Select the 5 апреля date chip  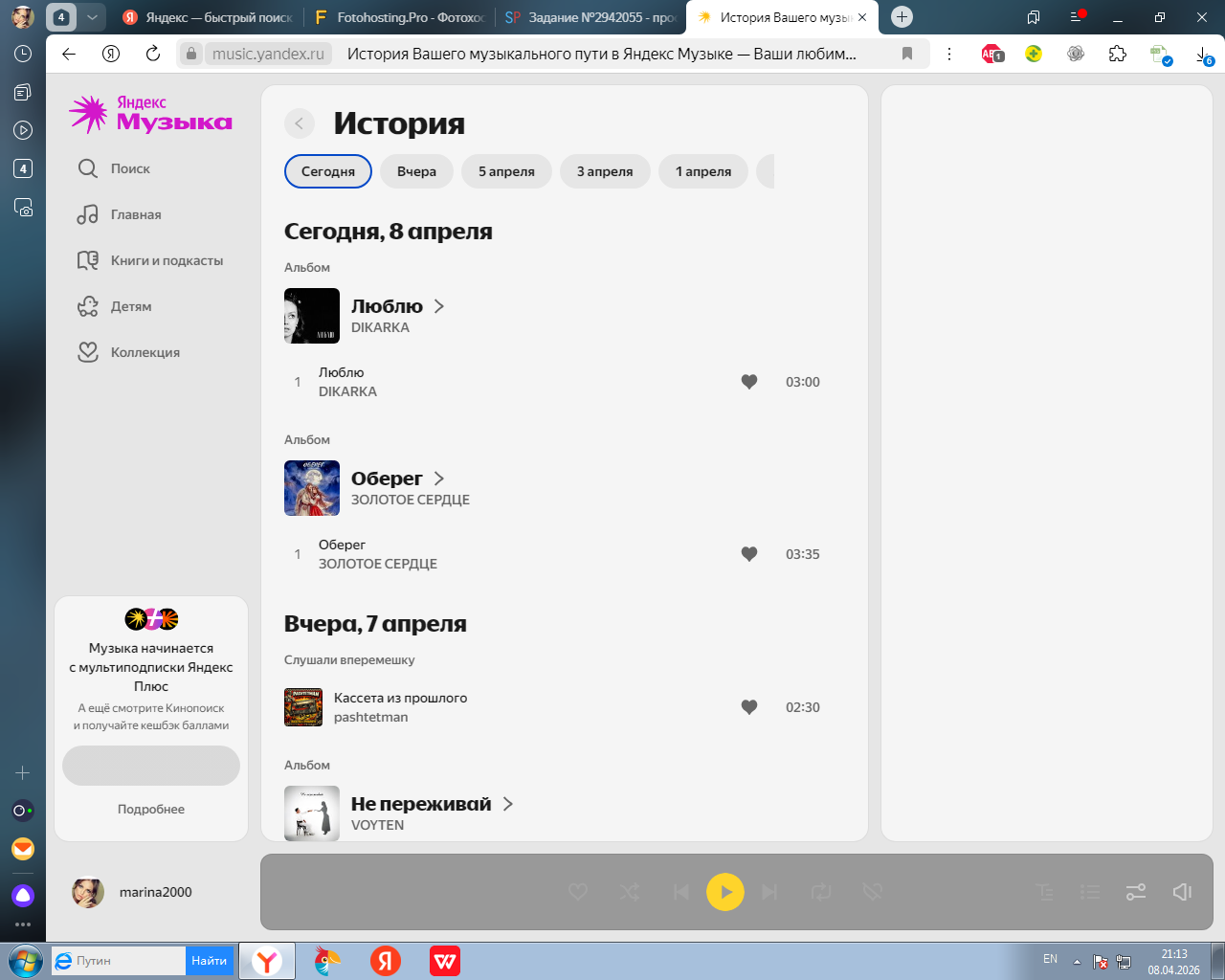pos(506,171)
